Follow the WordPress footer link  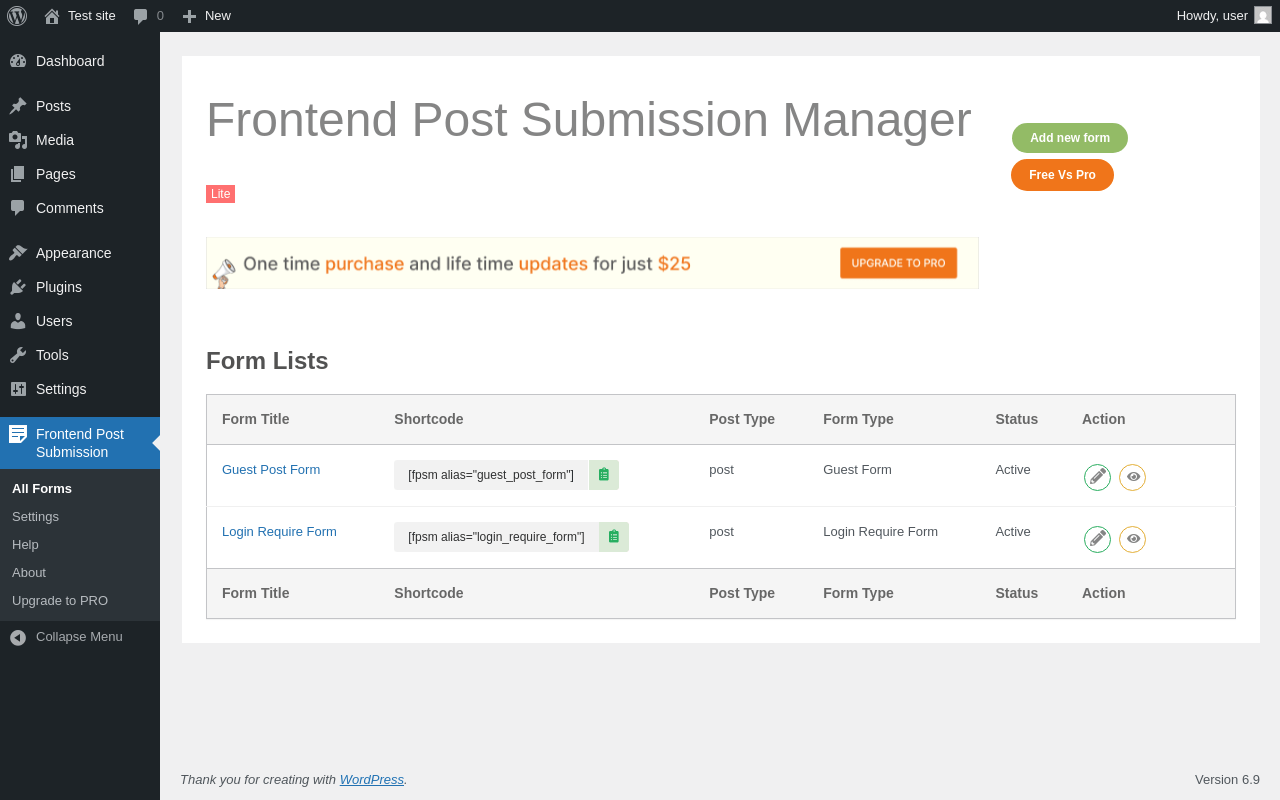click(371, 780)
